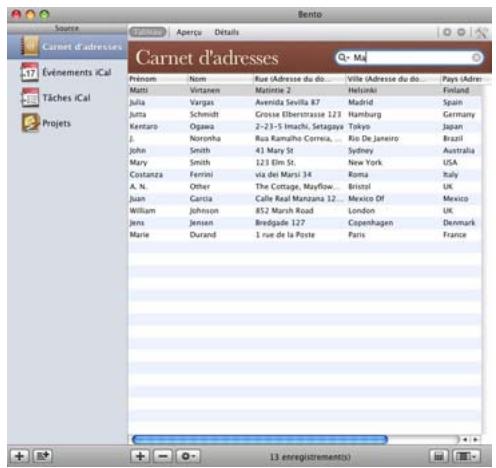Click the Denmark country cell
496x468 pixels.
(x=459, y=223)
